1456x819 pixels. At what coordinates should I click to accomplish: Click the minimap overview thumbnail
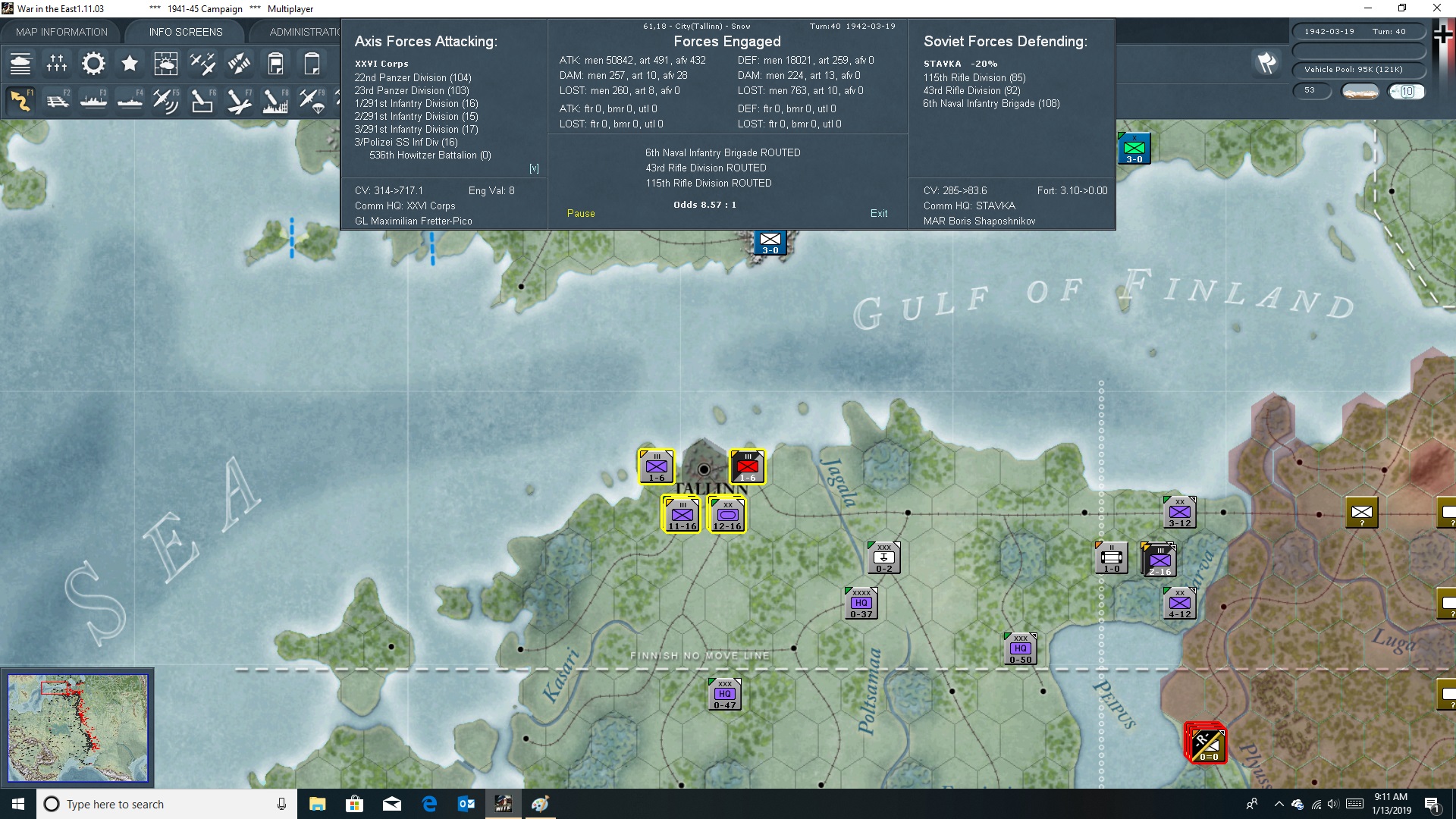(x=77, y=728)
